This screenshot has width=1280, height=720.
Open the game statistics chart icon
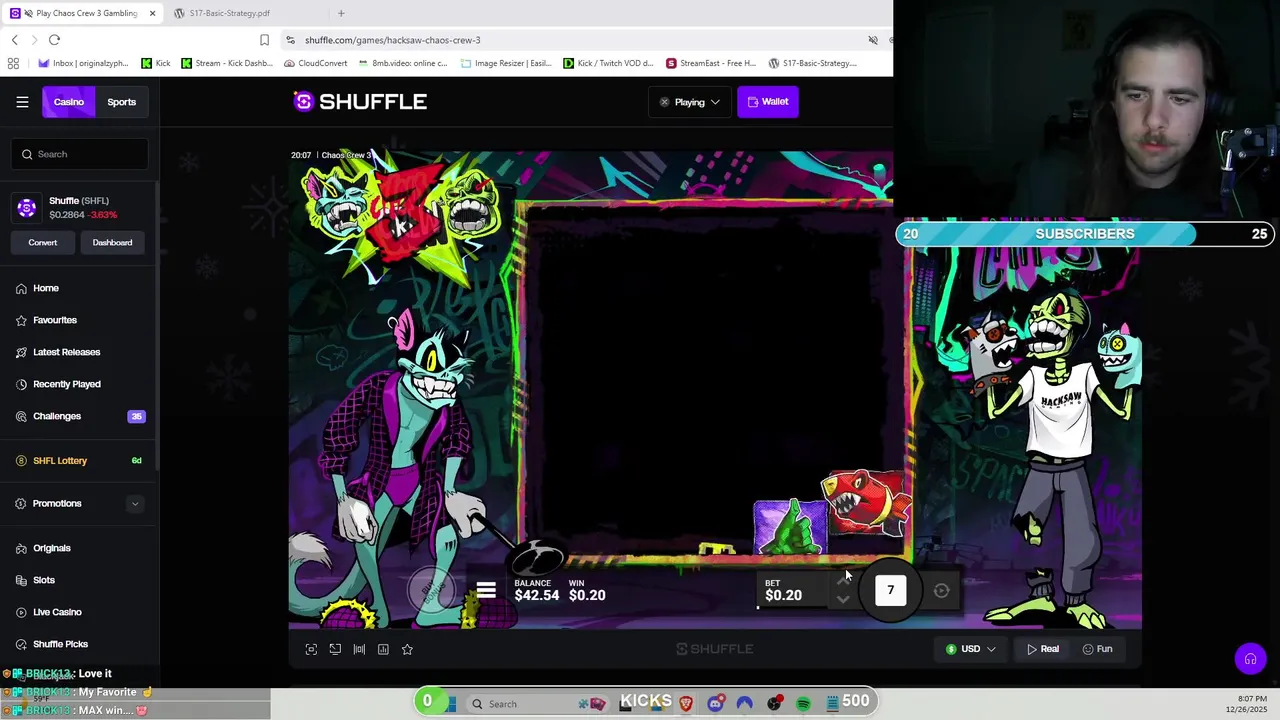(x=383, y=649)
